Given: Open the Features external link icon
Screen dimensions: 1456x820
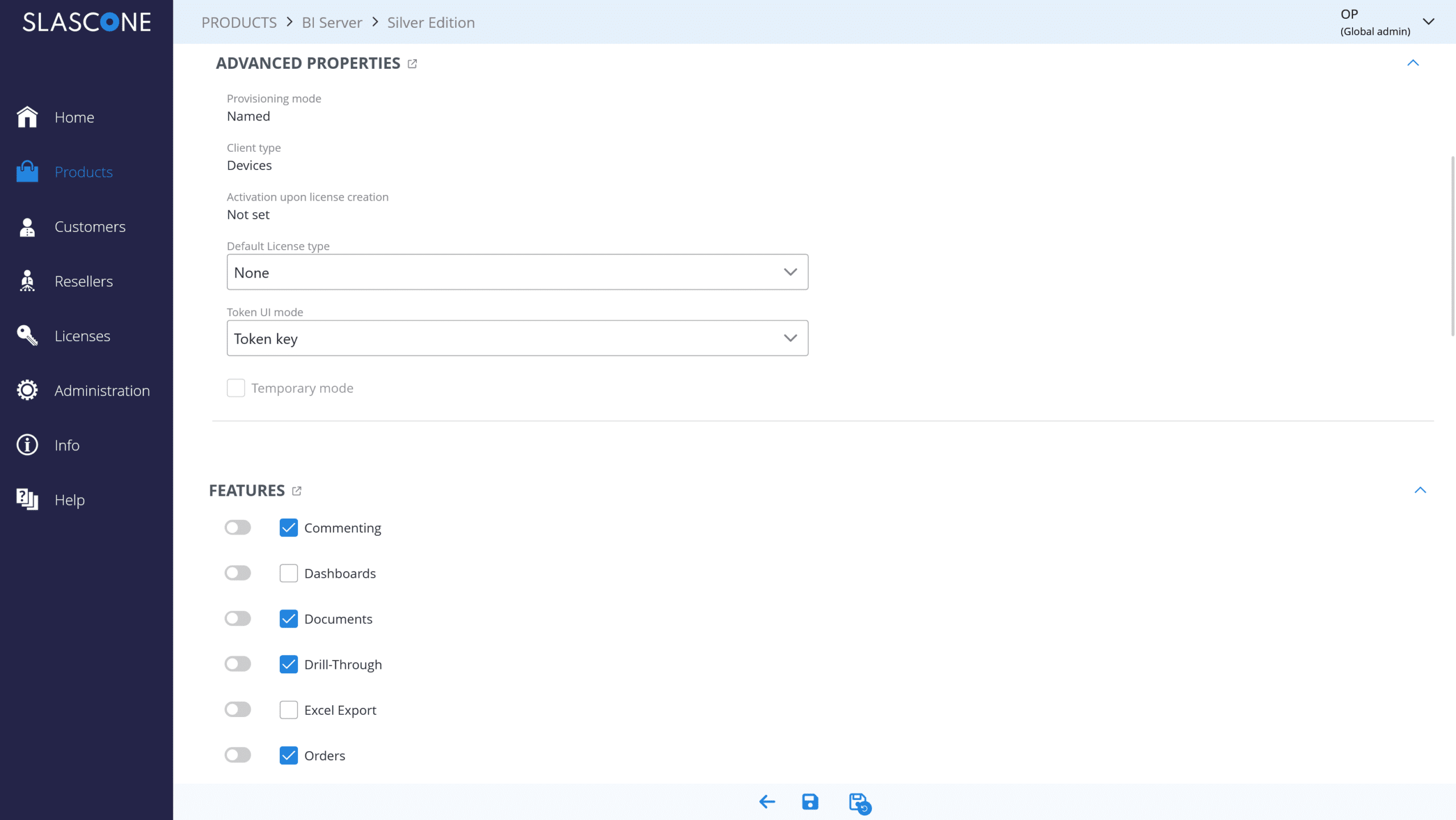Looking at the screenshot, I should point(296,491).
